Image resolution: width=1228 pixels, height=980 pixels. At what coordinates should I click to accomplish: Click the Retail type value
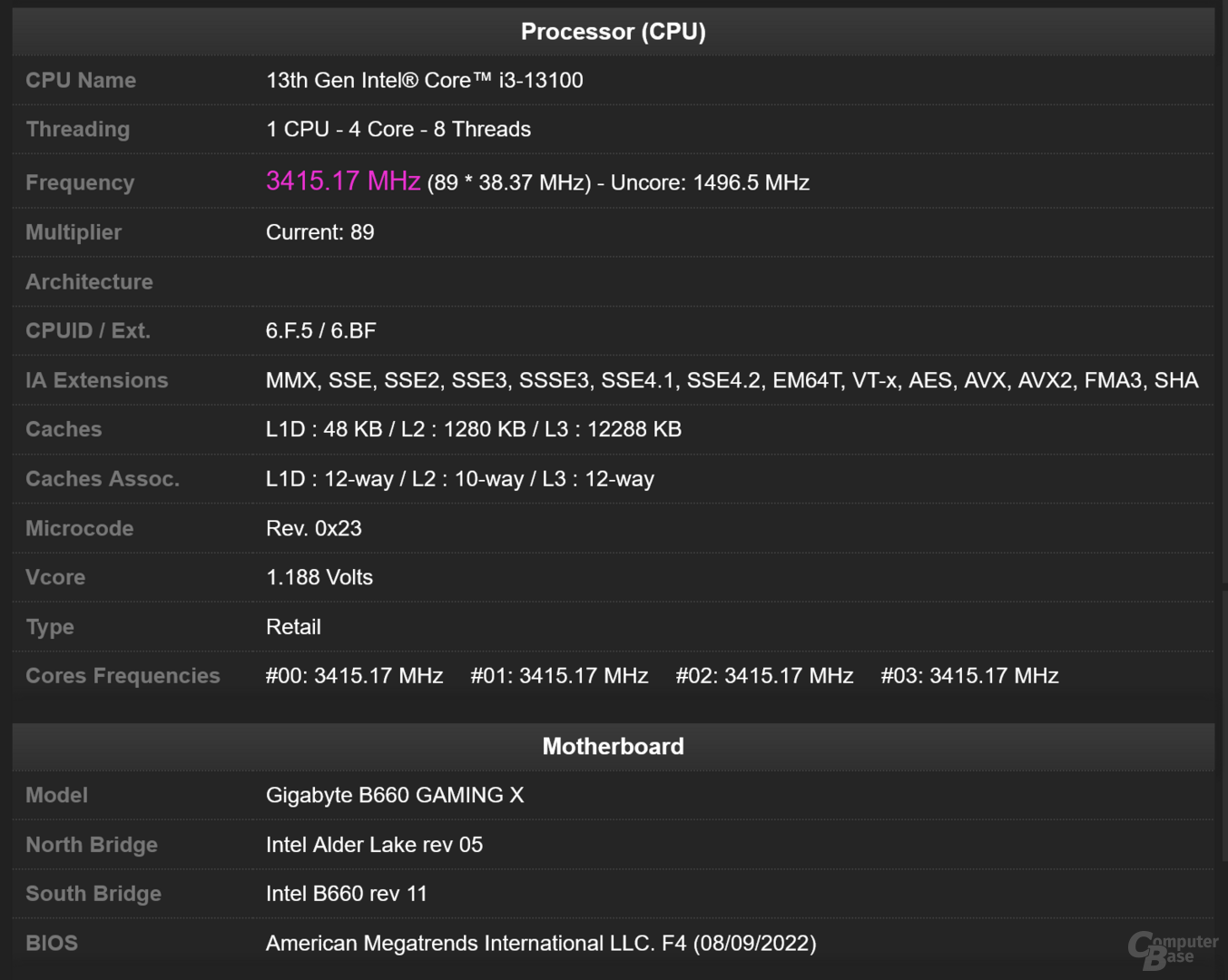pos(293,627)
